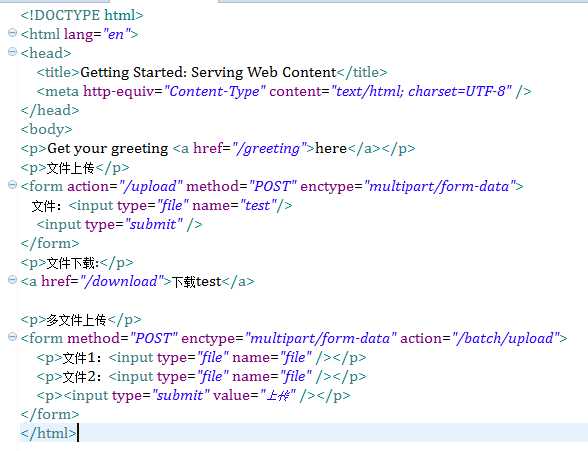Click the "Content-Type" attribute value
Screen dimensions: 588x451
coord(215,91)
